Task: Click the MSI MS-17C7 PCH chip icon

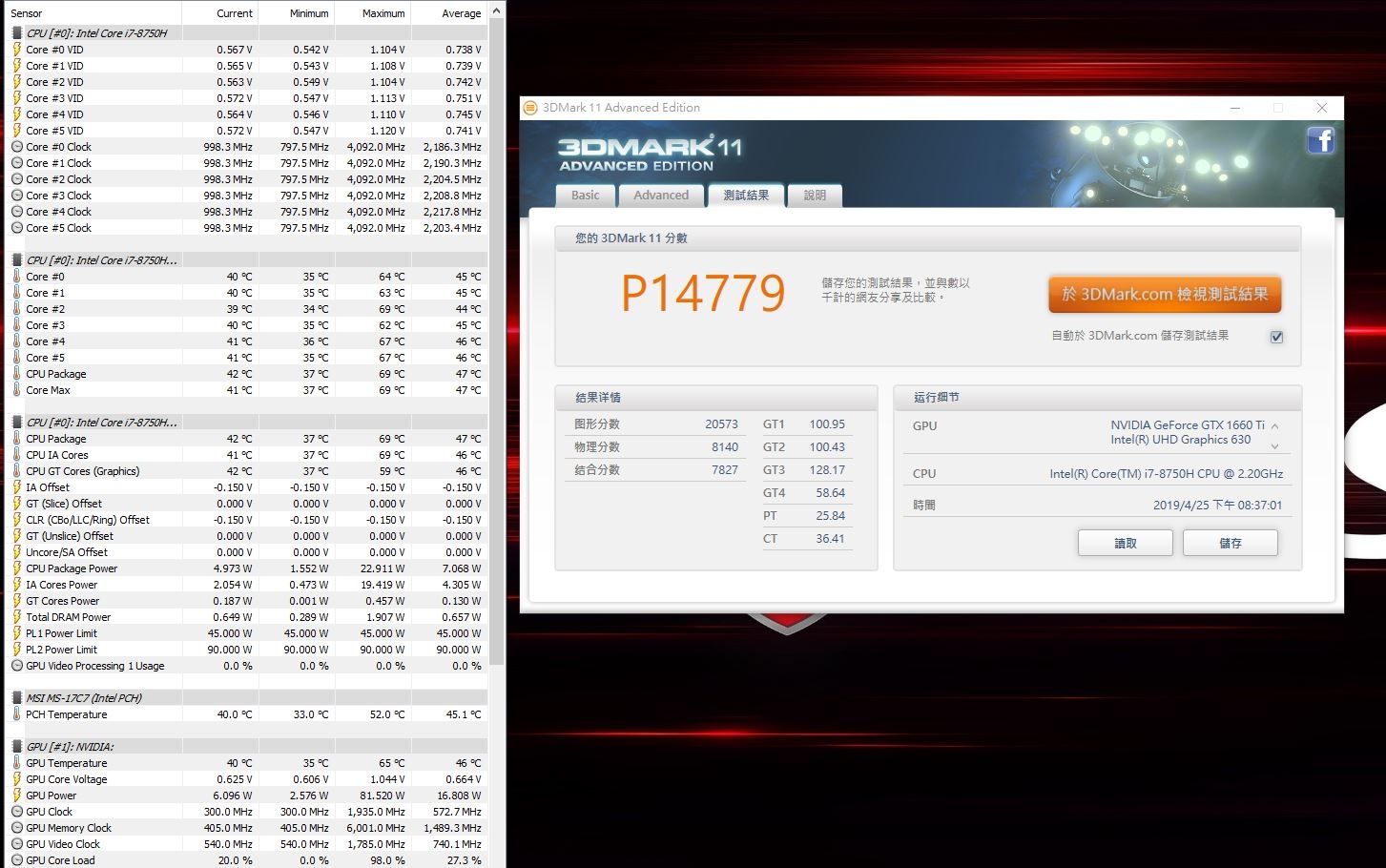Action: 17,698
